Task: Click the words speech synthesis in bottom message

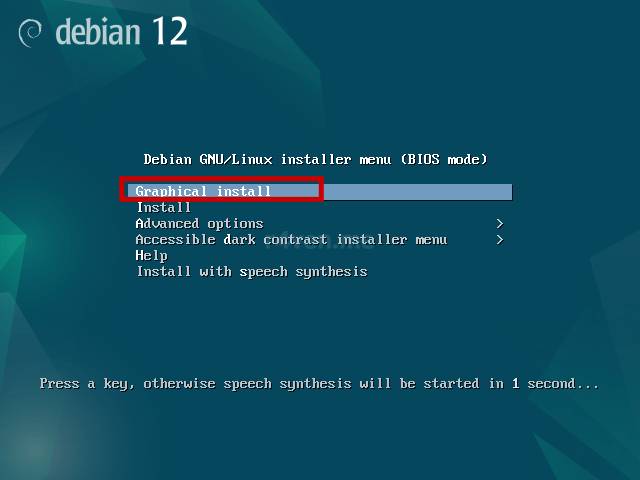Action: (x=287, y=384)
